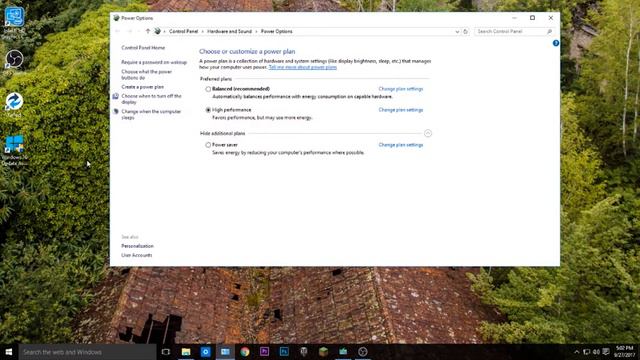Click the Power Options breadcrumb
The height and width of the screenshot is (360, 640).
pyautogui.click(x=277, y=31)
